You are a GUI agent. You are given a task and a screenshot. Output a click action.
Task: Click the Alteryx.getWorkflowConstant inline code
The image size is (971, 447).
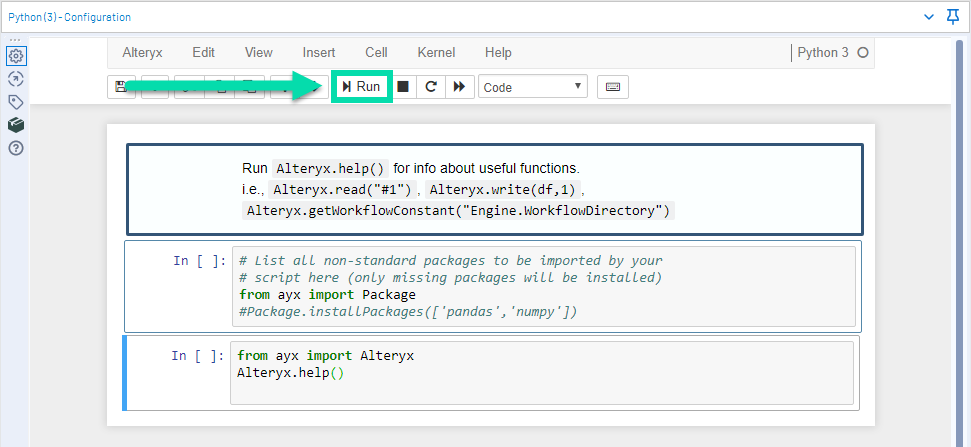pyautogui.click(x=458, y=211)
